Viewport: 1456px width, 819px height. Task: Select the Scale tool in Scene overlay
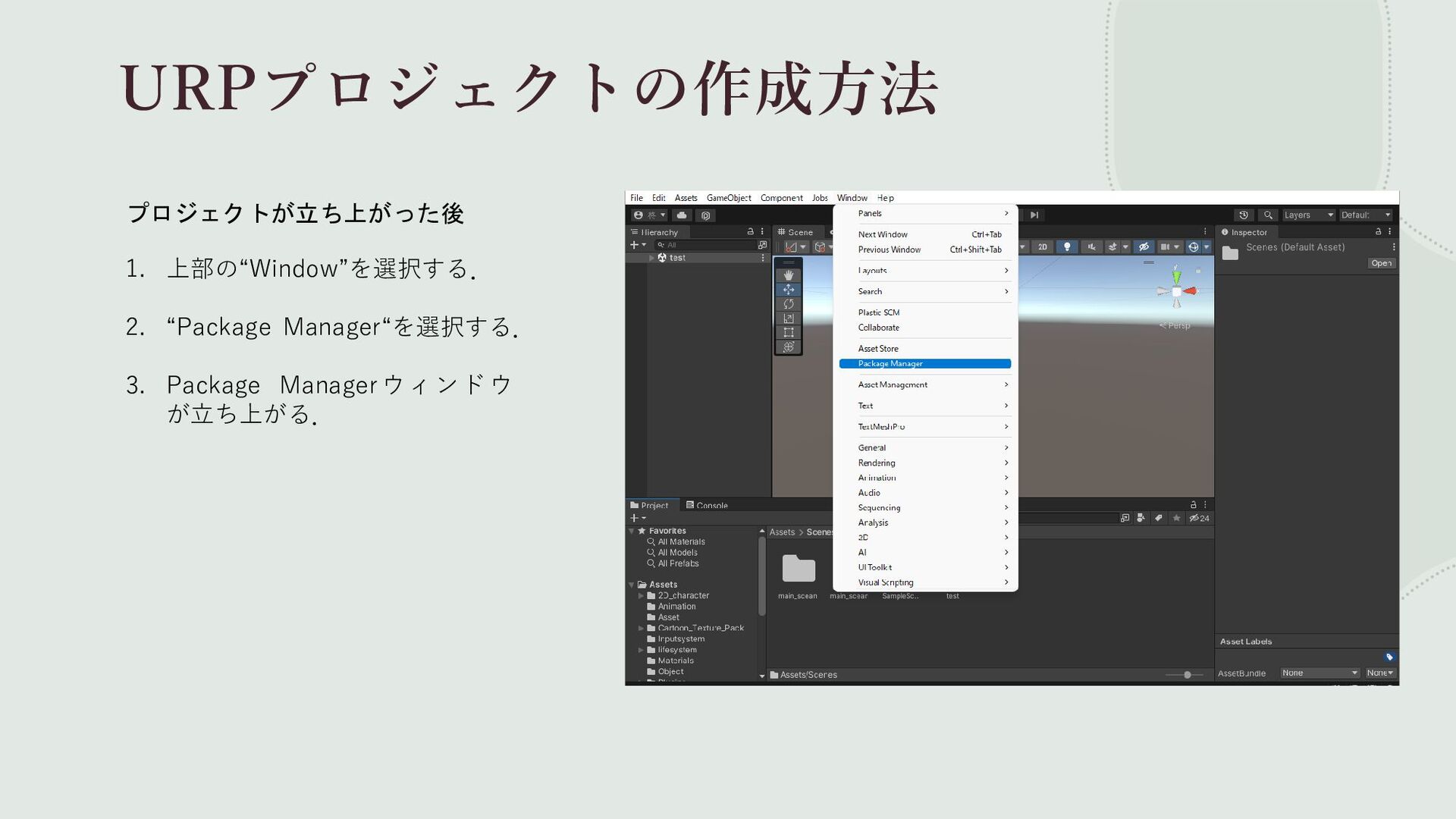[789, 318]
